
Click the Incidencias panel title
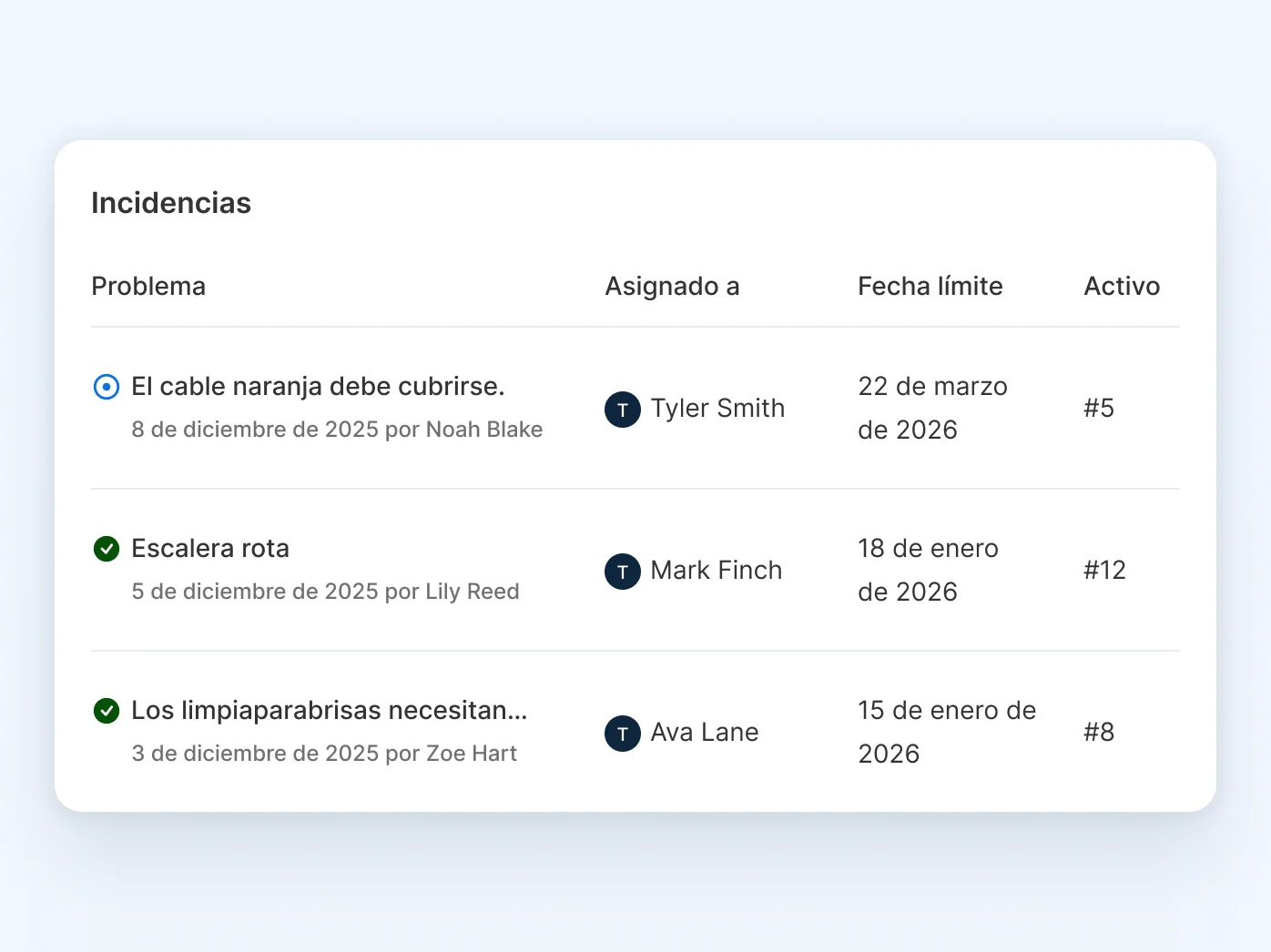pyautogui.click(x=170, y=203)
